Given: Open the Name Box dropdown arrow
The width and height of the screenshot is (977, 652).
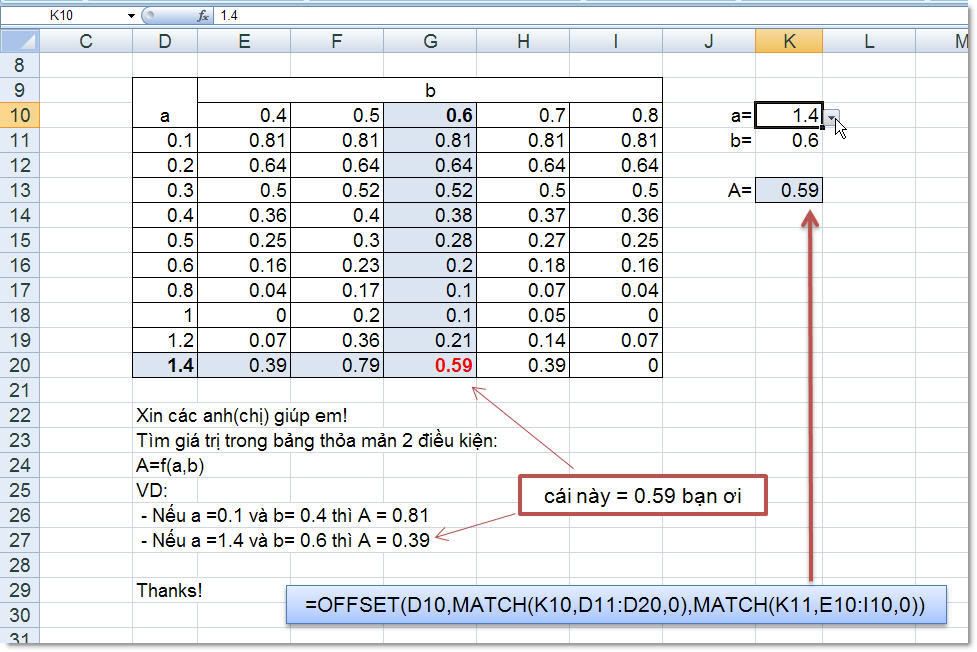Looking at the screenshot, I should click(131, 16).
